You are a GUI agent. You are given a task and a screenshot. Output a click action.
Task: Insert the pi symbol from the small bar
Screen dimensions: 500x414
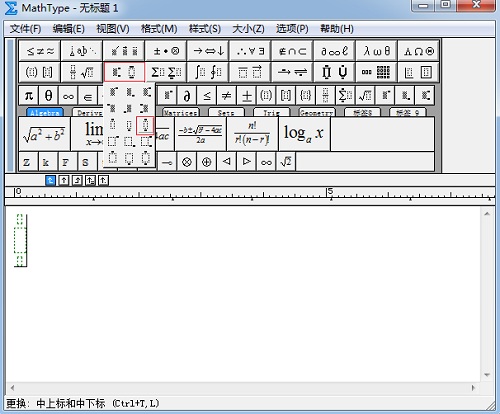click(x=29, y=96)
